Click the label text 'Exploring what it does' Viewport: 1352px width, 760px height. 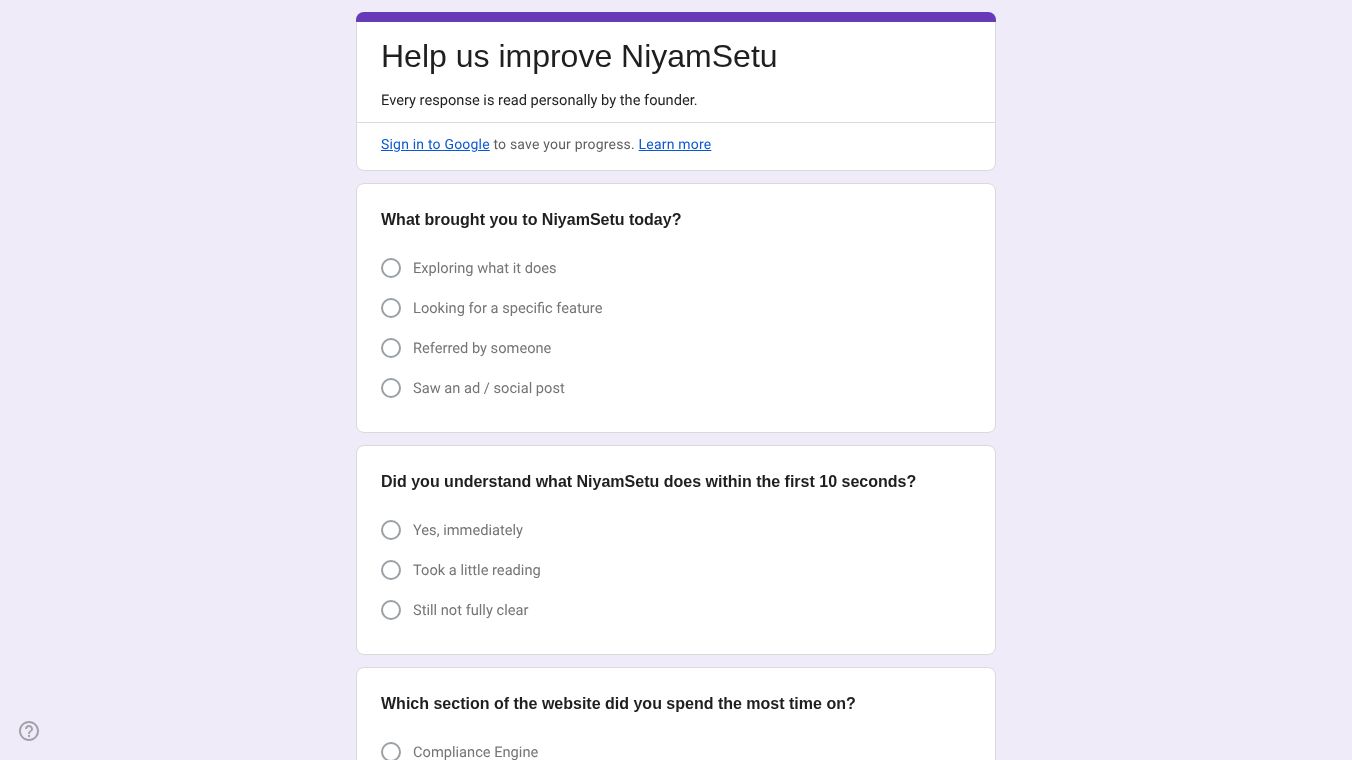click(484, 268)
